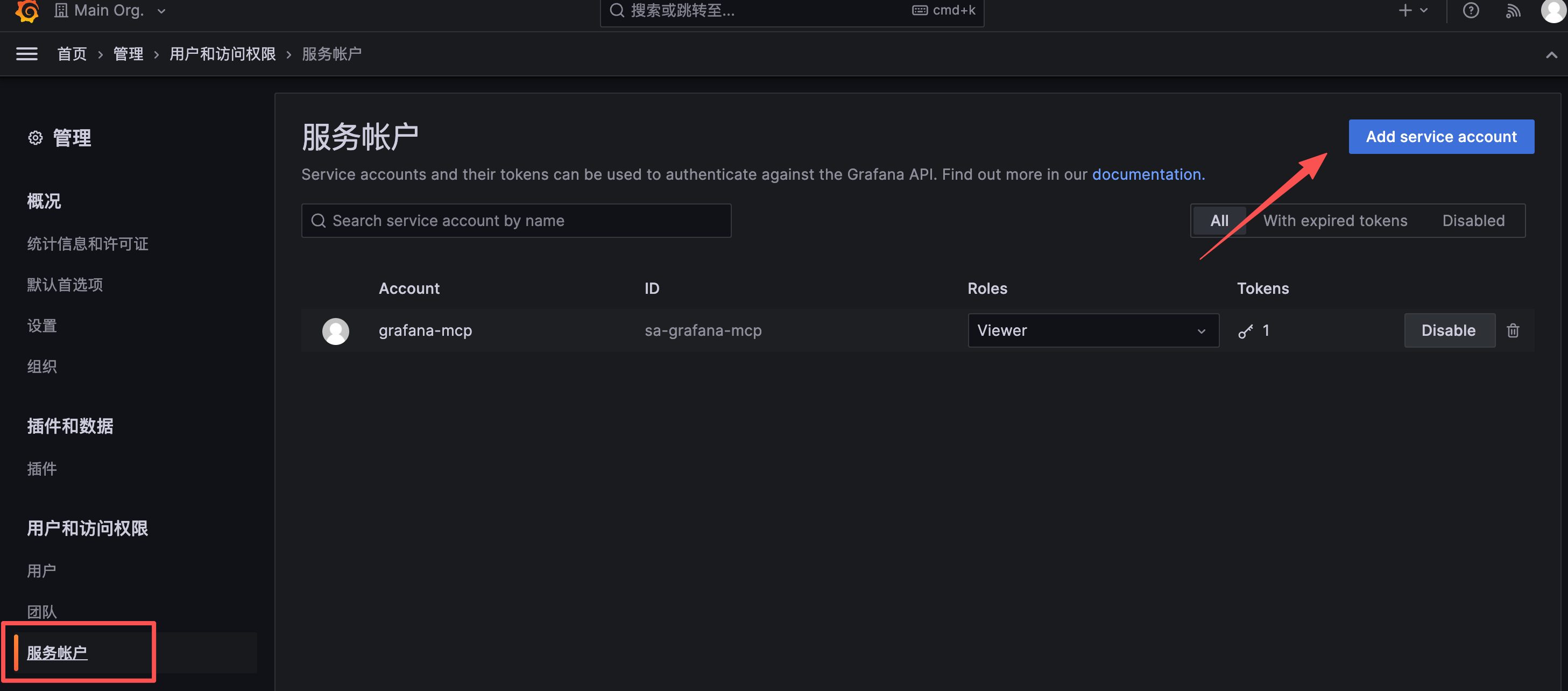
Task: Delete the grafana-mcp service account
Action: tap(1513, 330)
